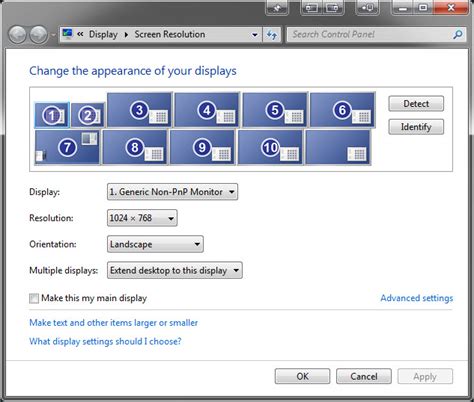474x402 pixels.
Task: Open the Orientation dropdown
Action: click(155, 244)
